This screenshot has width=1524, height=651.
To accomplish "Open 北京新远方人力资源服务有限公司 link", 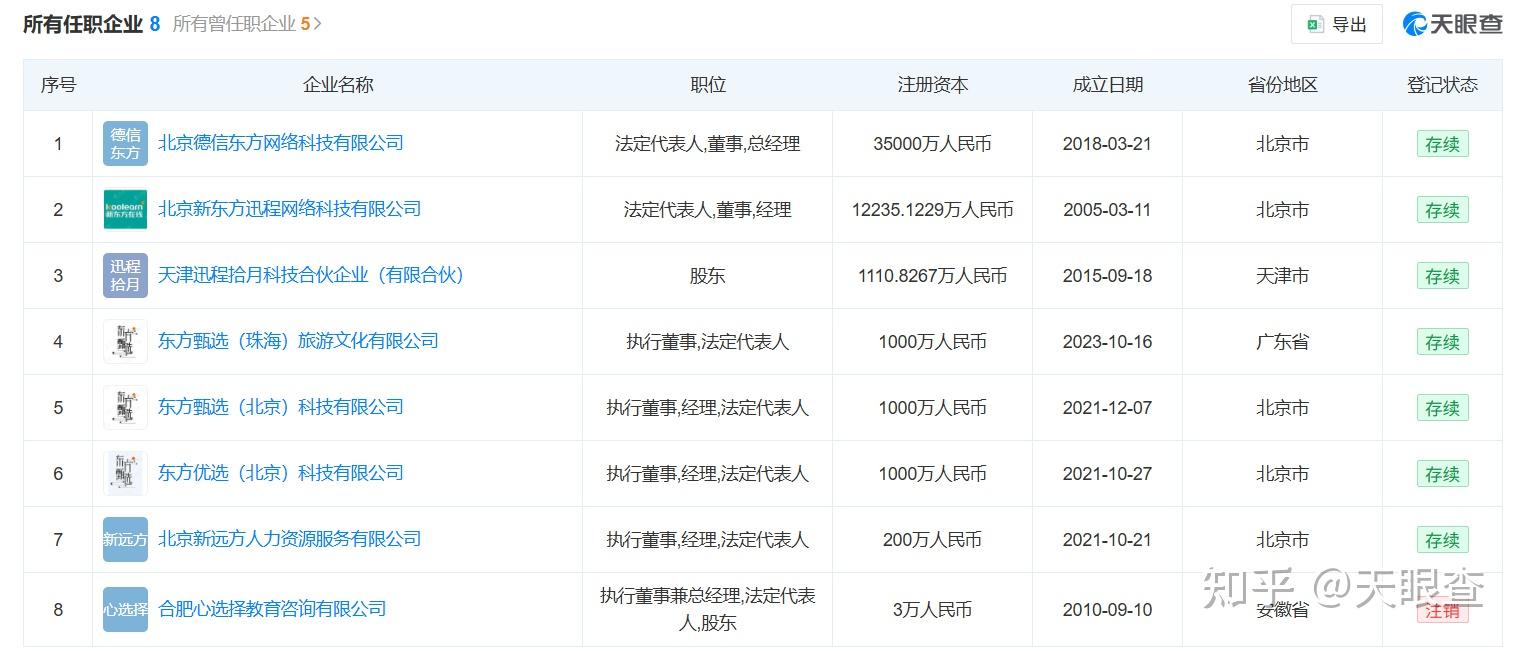I will [x=289, y=539].
